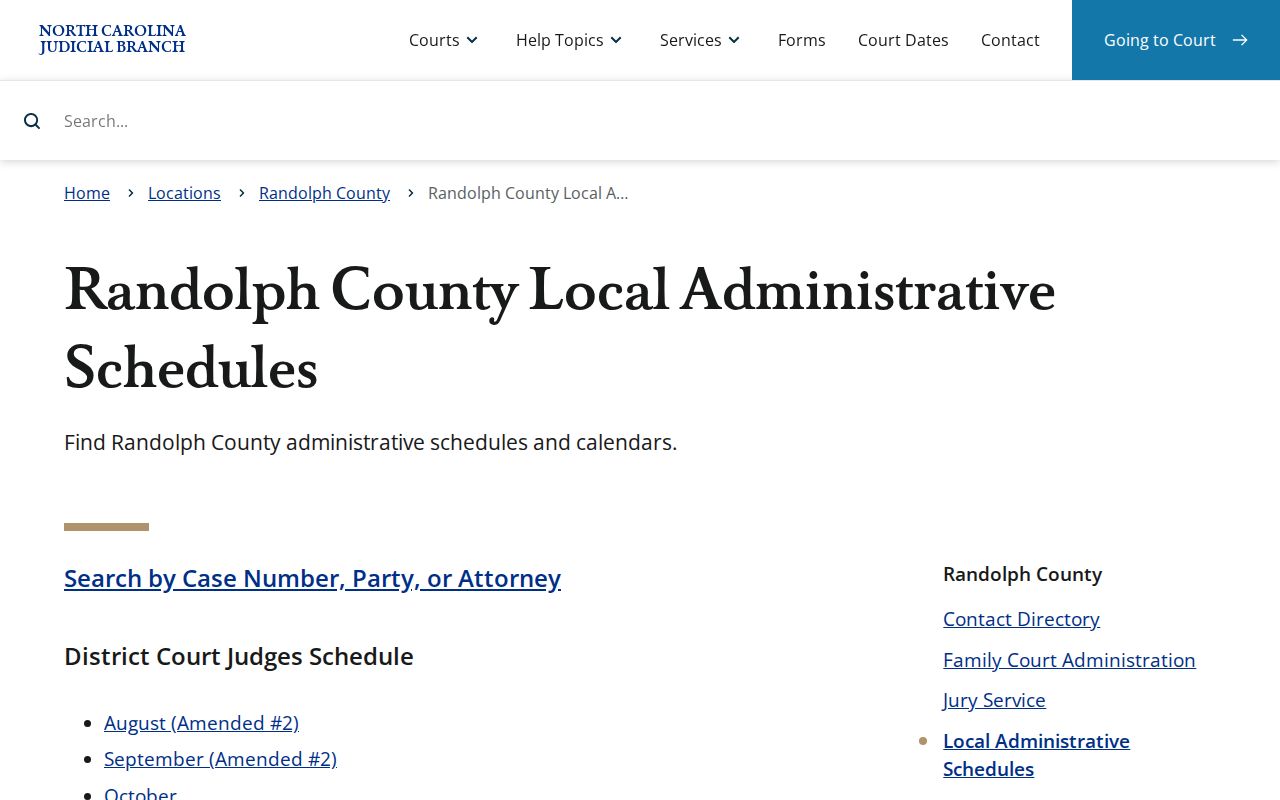Screen dimensions: 1280x800
Task: Open the Forms menu item
Action: (802, 40)
